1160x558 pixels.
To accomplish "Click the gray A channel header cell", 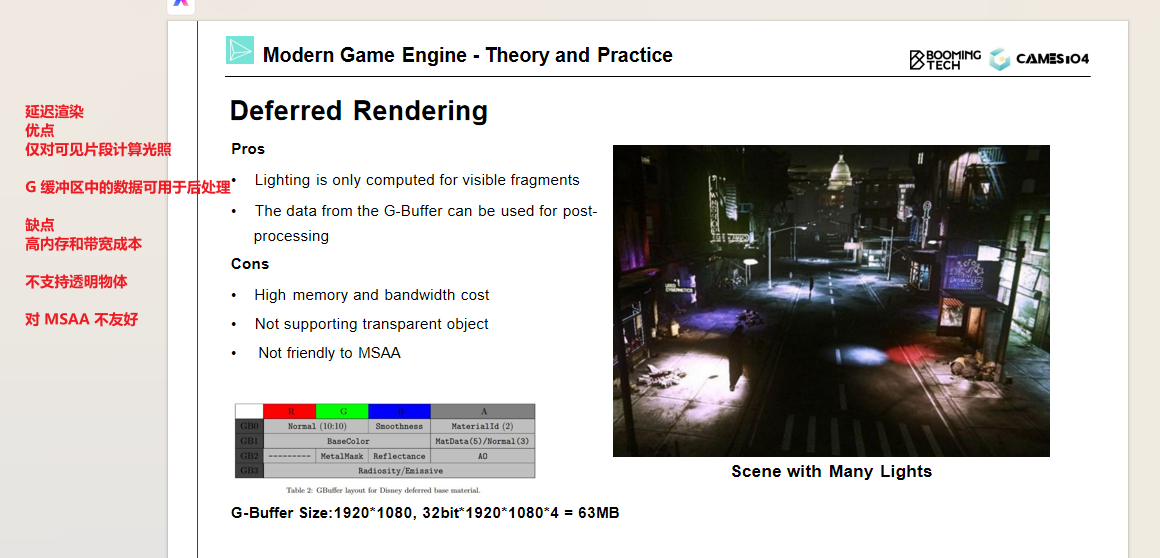I will pos(483,411).
